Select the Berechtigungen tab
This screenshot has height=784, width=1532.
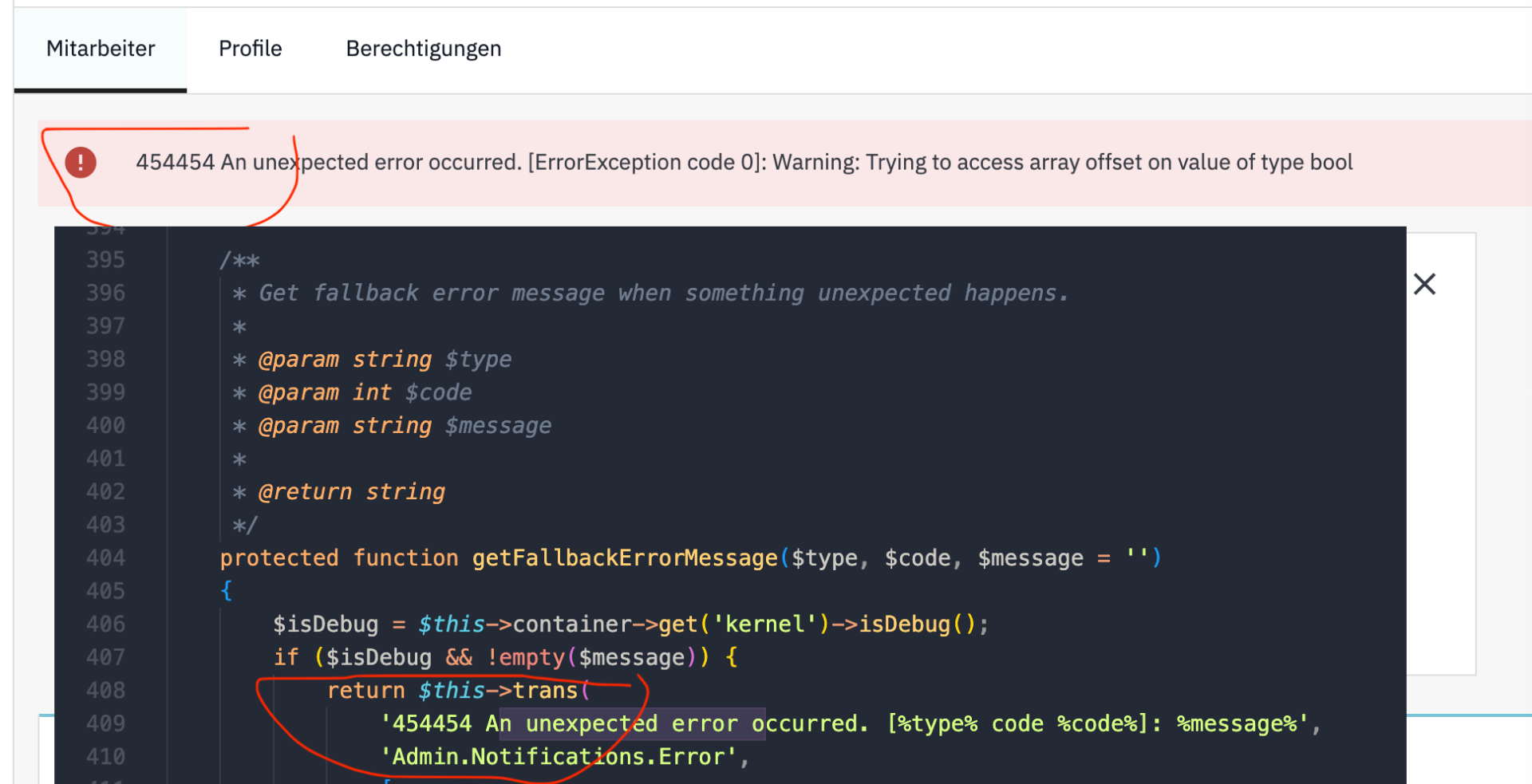424,49
